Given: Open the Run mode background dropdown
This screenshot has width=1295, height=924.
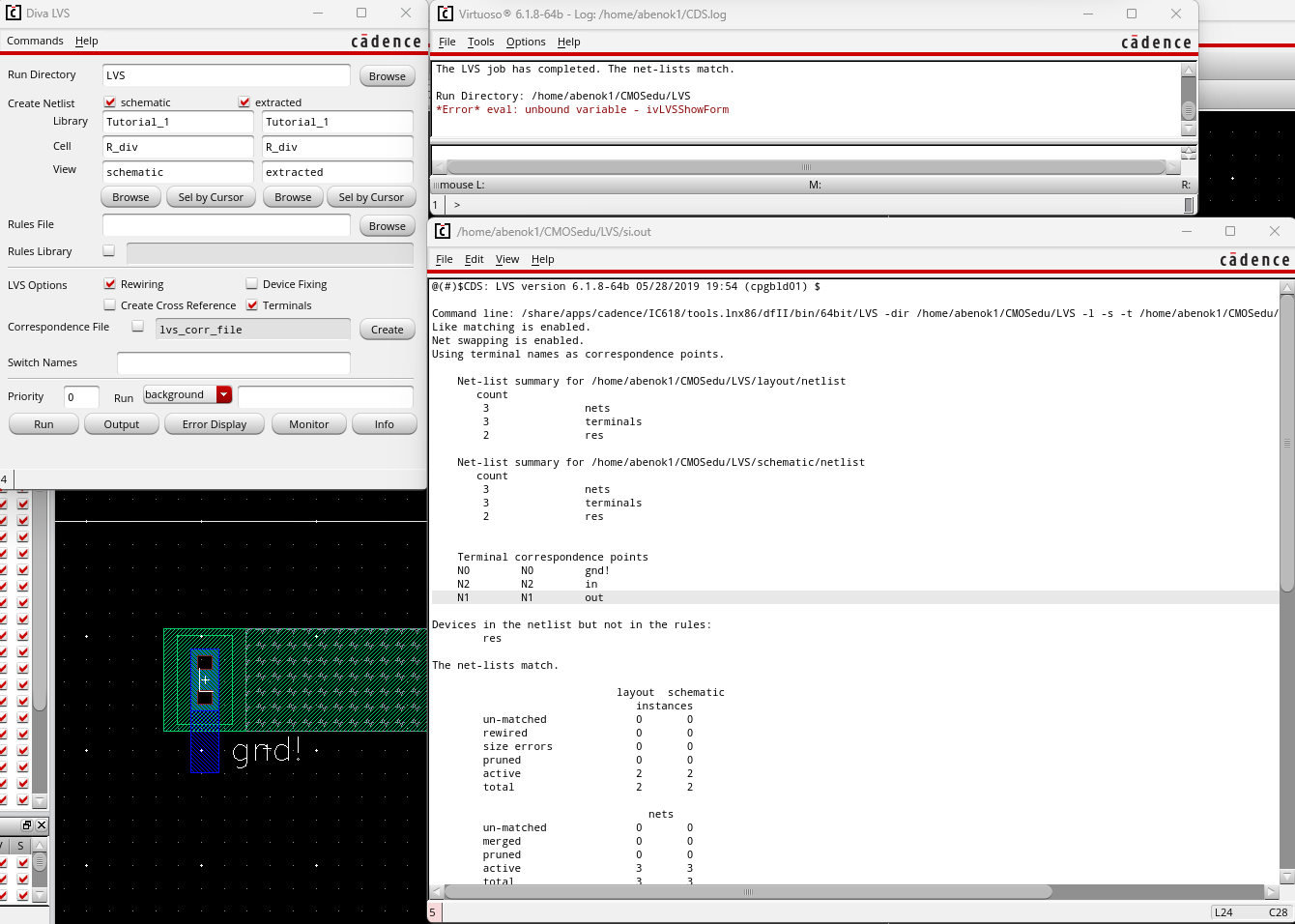Looking at the screenshot, I should (187, 394).
